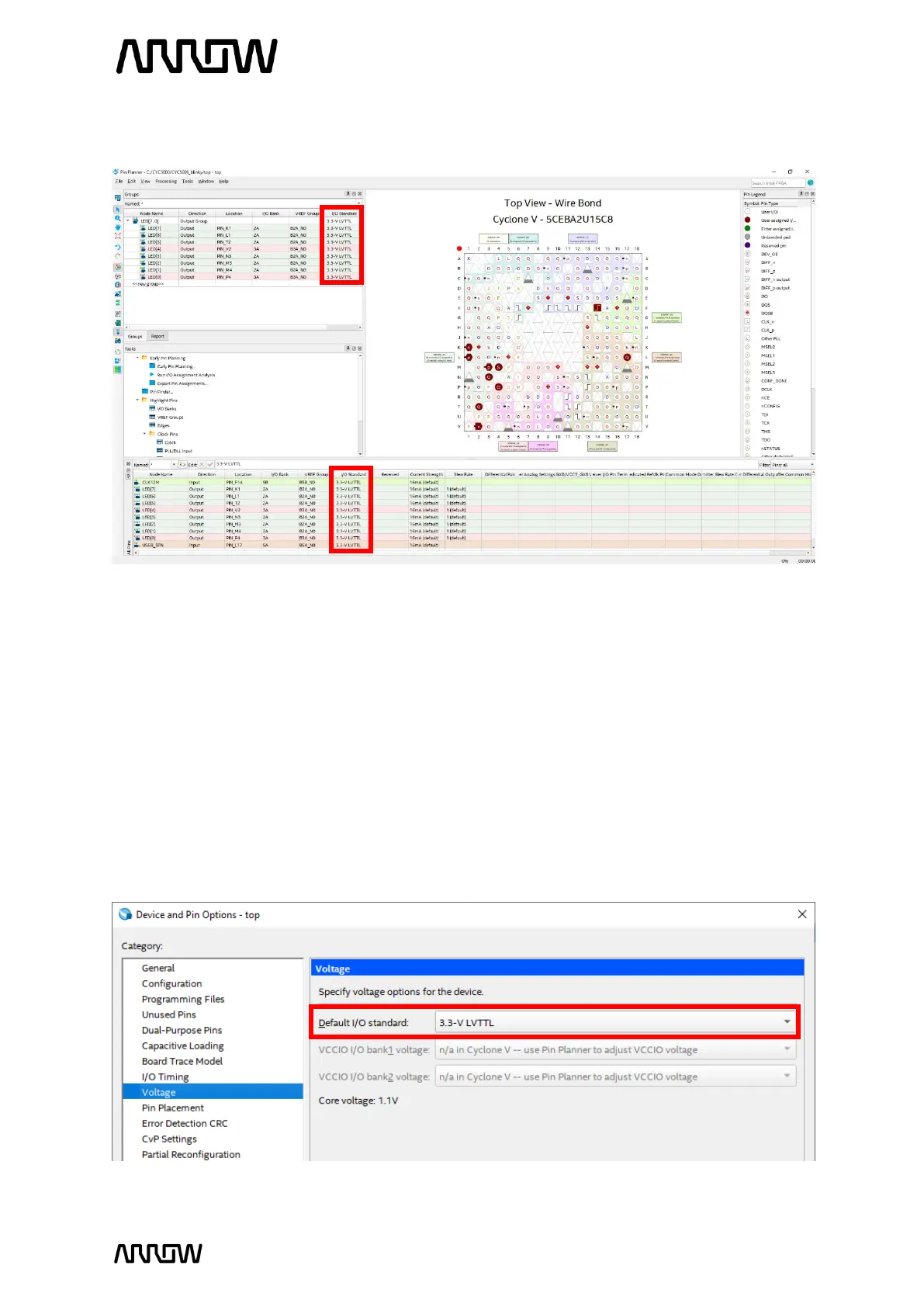
Task: Click the purple Reserved pin legend symbol
Action: tap(747, 245)
